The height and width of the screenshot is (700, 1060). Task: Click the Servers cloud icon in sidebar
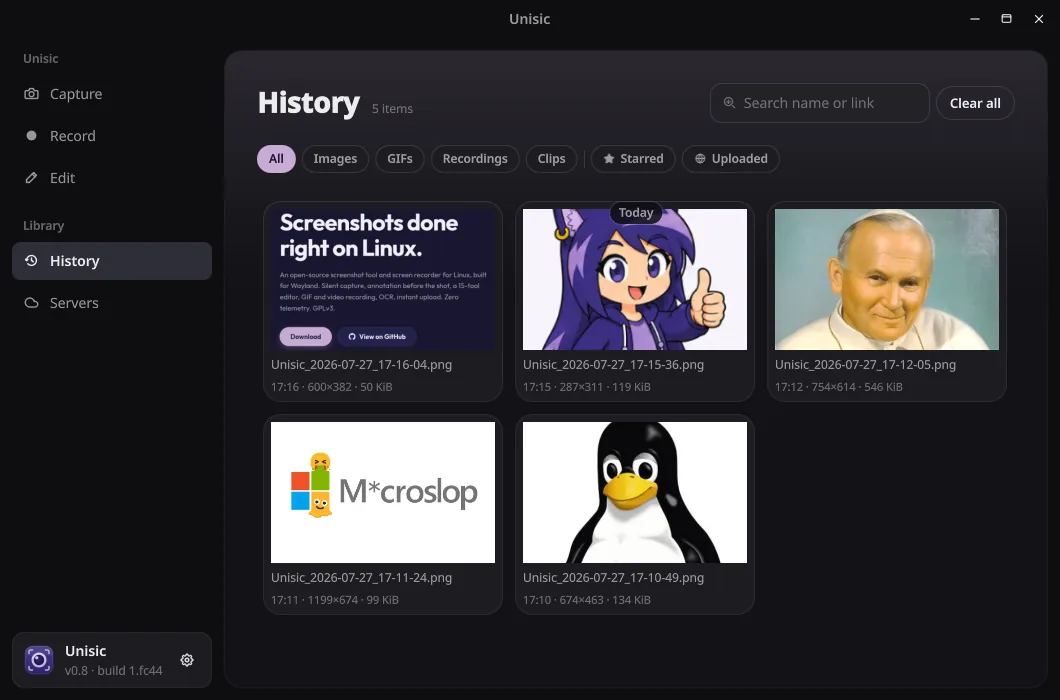tap(31, 302)
